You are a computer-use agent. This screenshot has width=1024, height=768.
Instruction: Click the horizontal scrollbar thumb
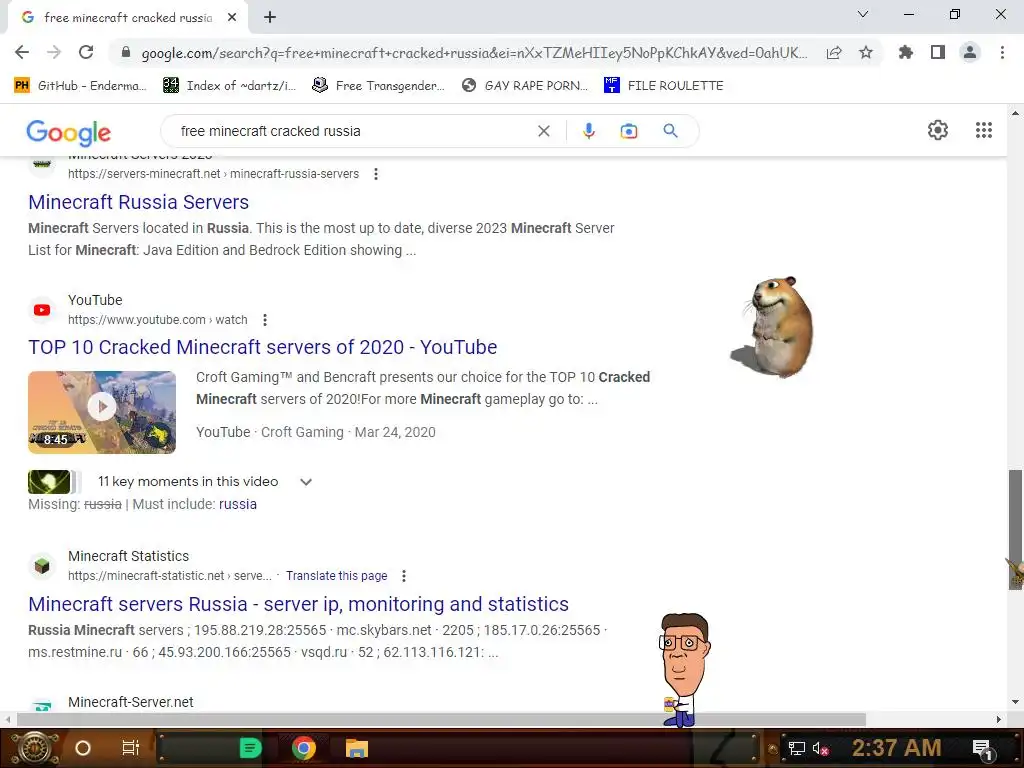click(441, 719)
